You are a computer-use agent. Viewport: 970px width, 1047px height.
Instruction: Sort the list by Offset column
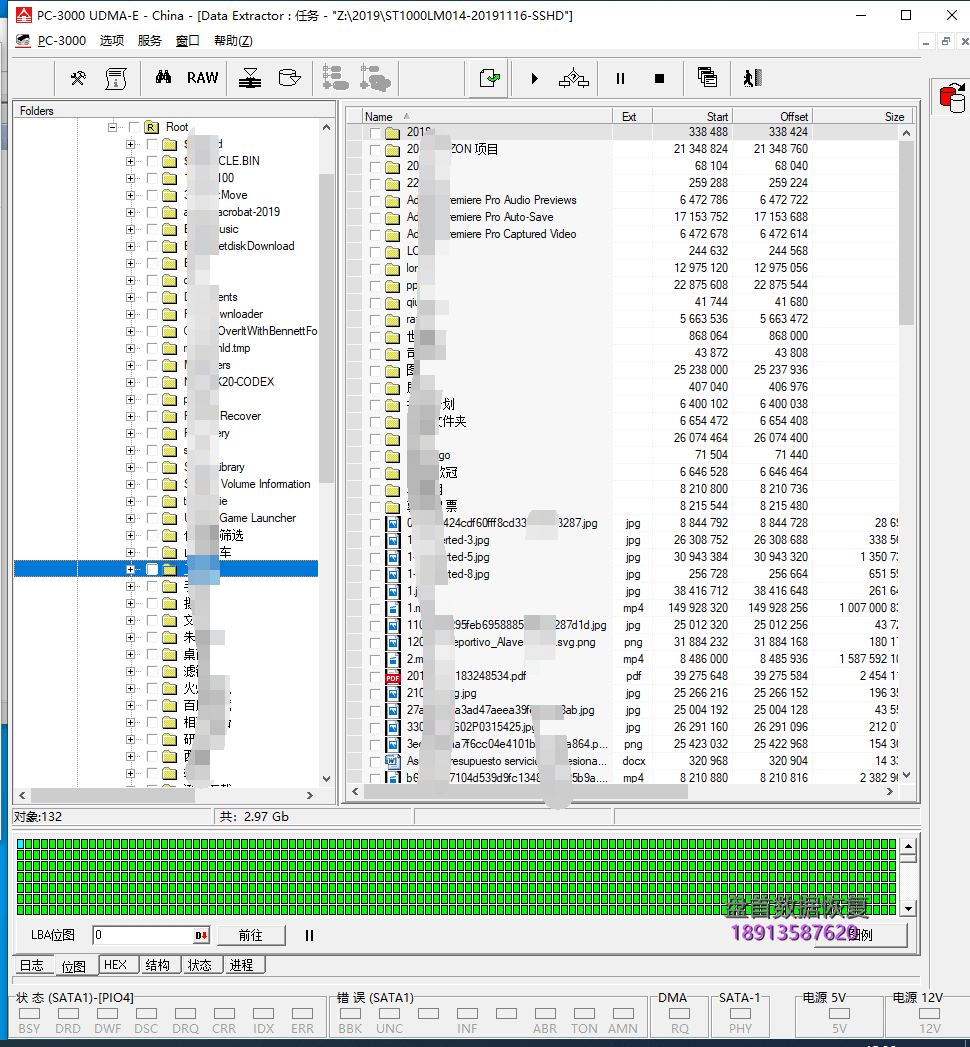point(772,116)
